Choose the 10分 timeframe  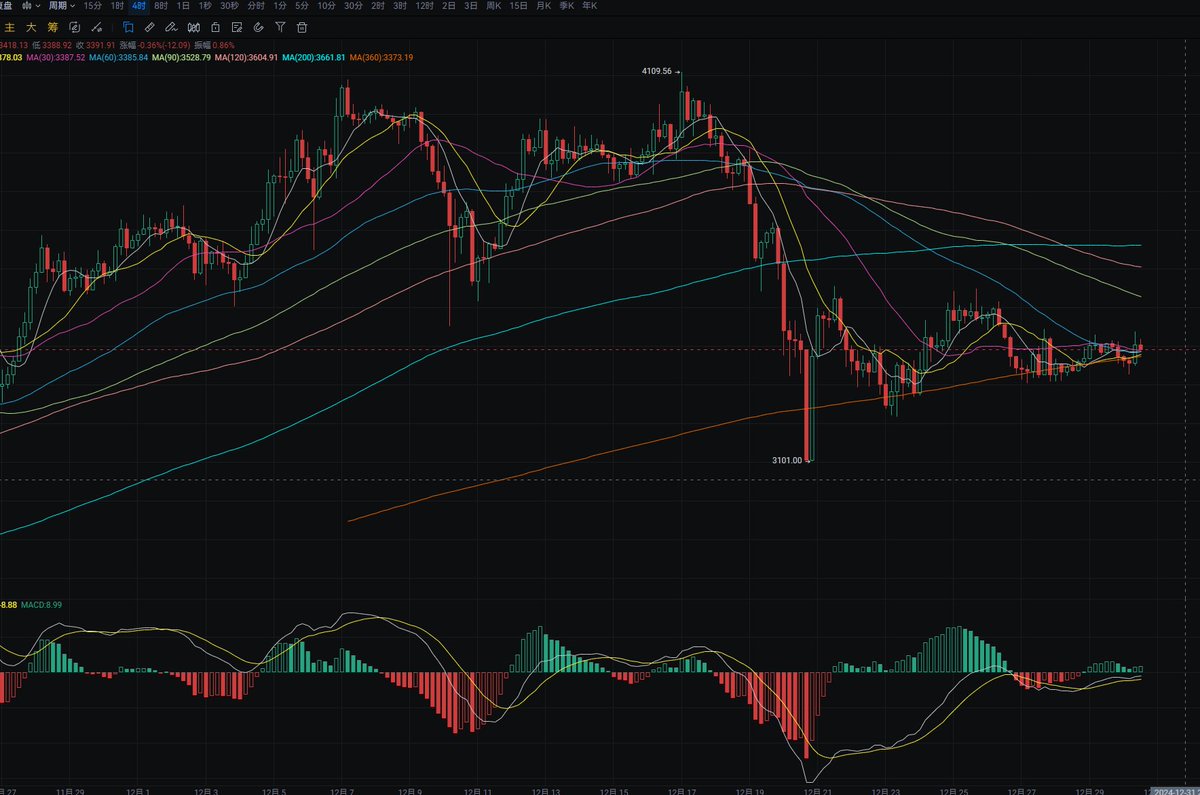326,6
